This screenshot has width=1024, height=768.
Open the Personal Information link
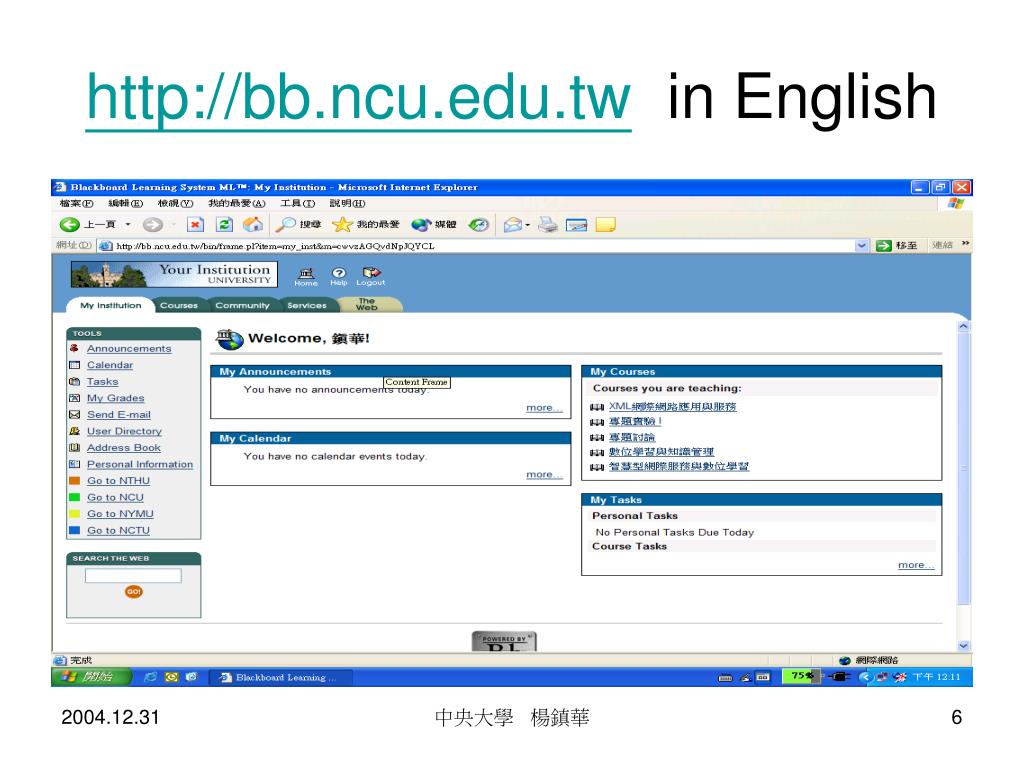[x=140, y=464]
